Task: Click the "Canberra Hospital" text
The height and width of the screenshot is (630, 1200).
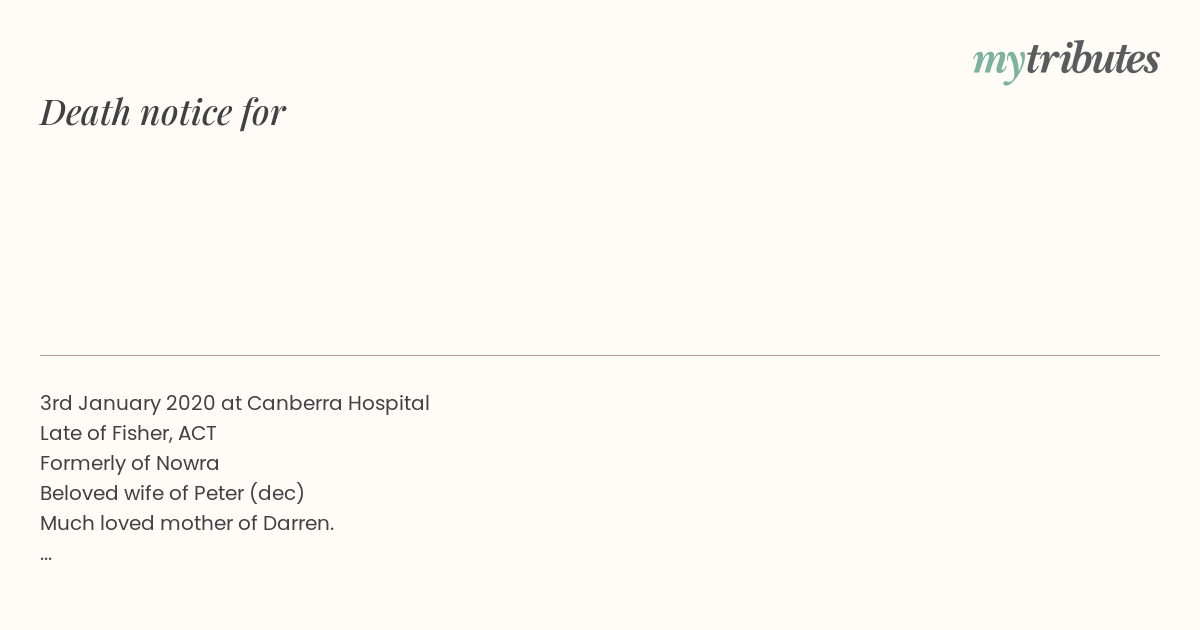Action: pyautogui.click(x=338, y=404)
